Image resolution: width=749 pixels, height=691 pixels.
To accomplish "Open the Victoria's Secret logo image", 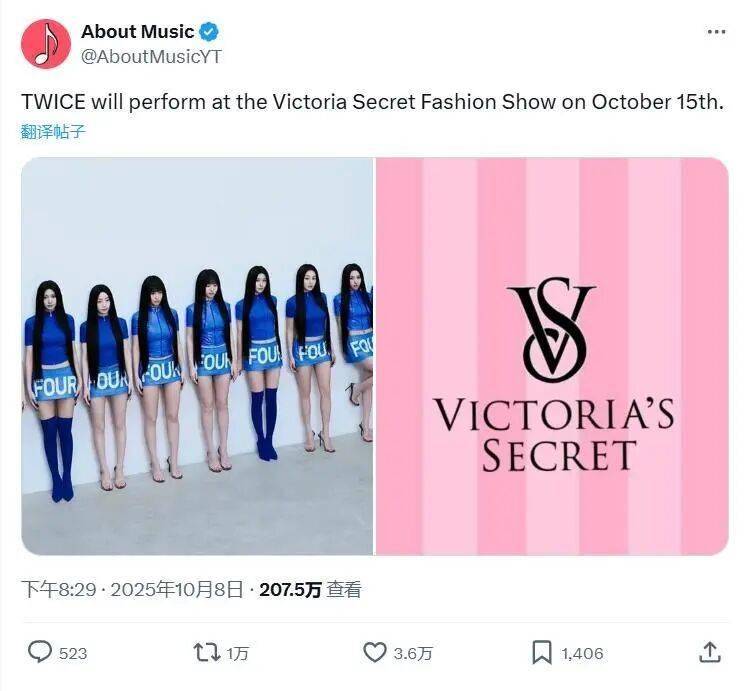I will 552,355.
